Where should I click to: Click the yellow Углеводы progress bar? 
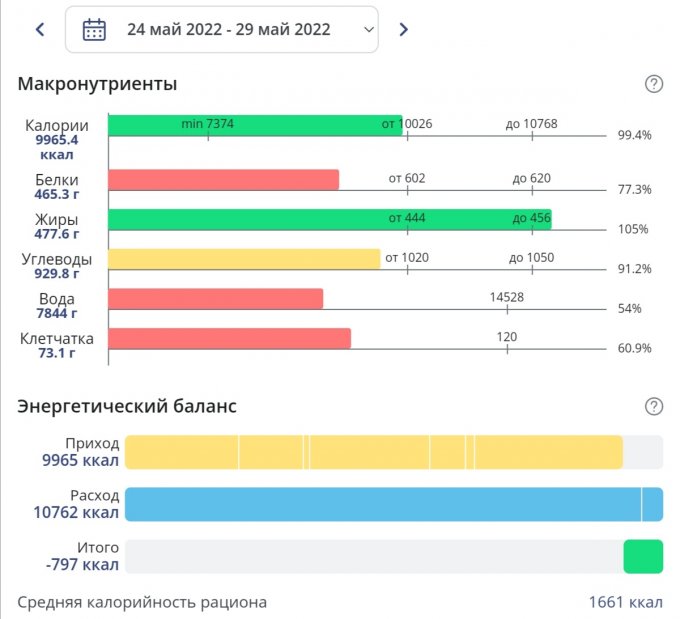[x=243, y=259]
